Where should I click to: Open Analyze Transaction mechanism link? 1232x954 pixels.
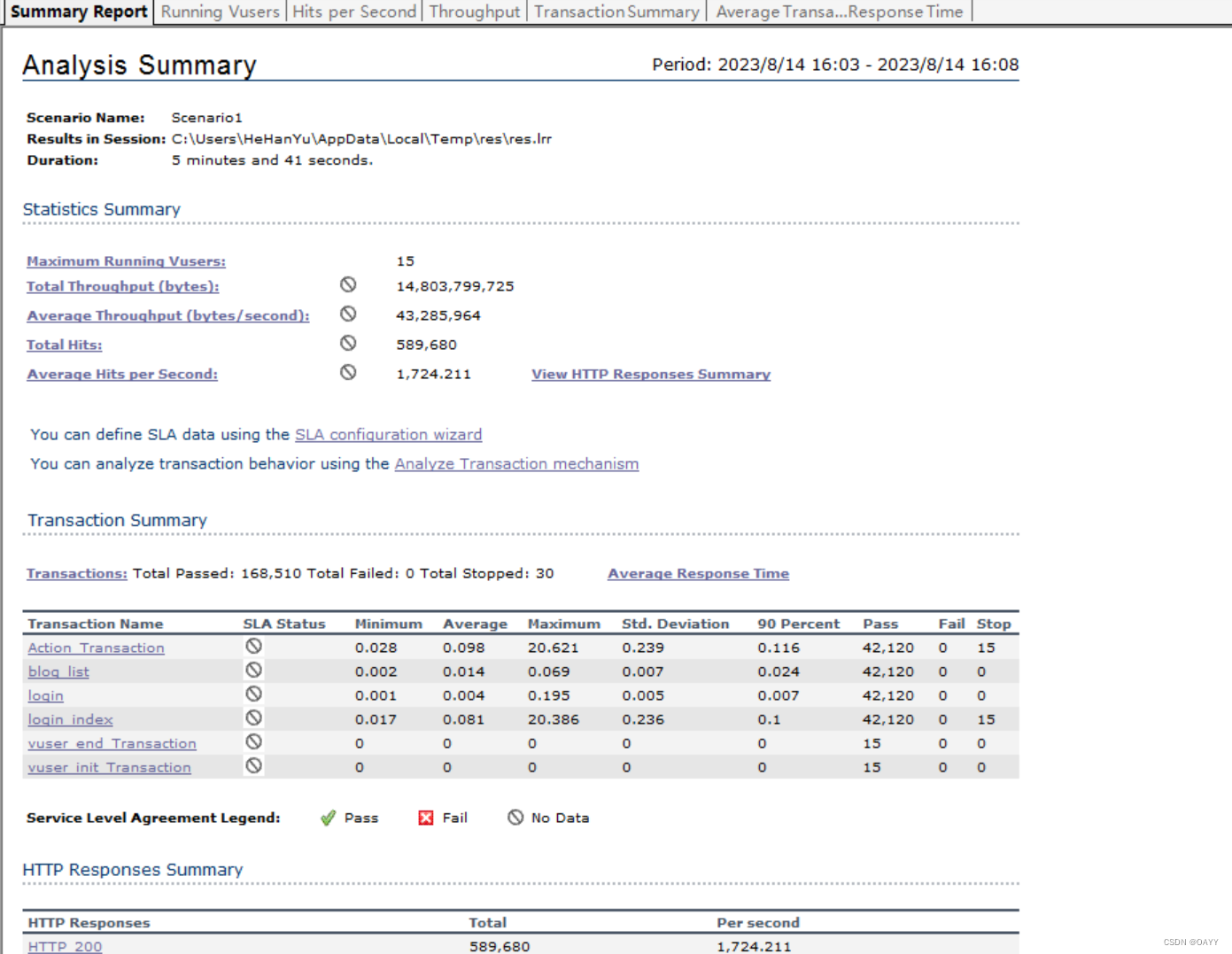(x=516, y=463)
